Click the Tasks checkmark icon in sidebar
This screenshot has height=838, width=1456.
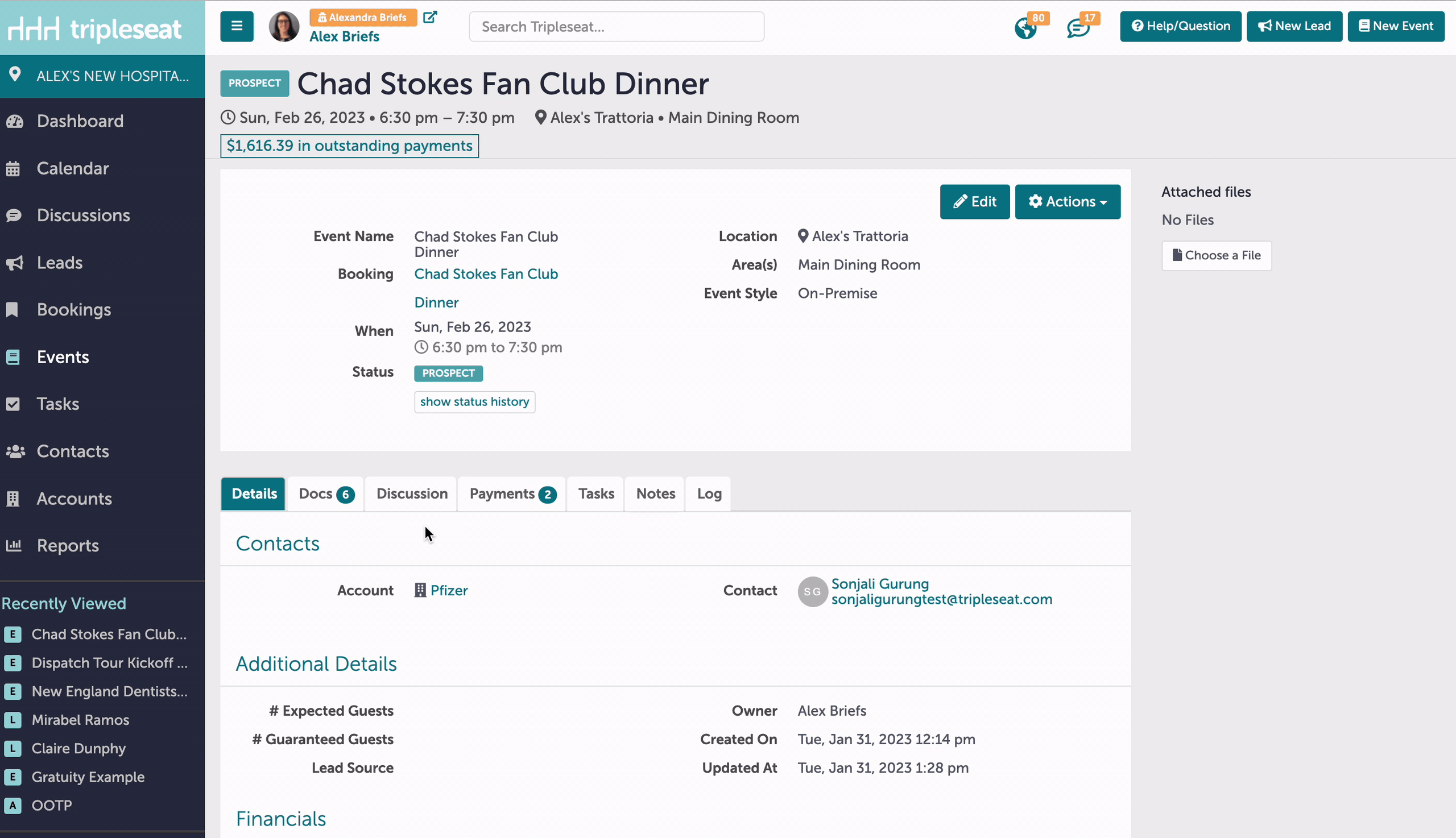[x=13, y=404]
